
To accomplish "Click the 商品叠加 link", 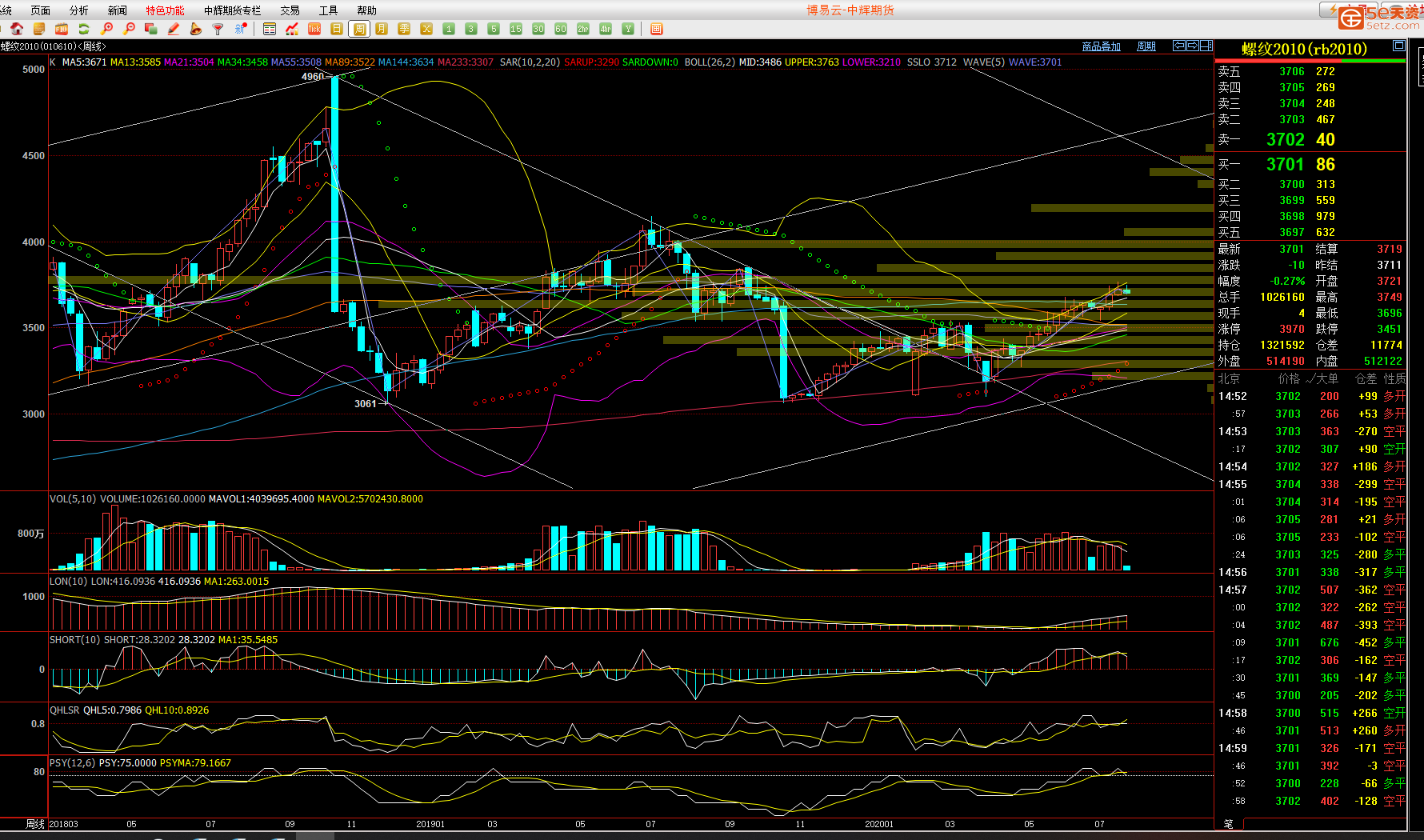I will [x=1101, y=46].
